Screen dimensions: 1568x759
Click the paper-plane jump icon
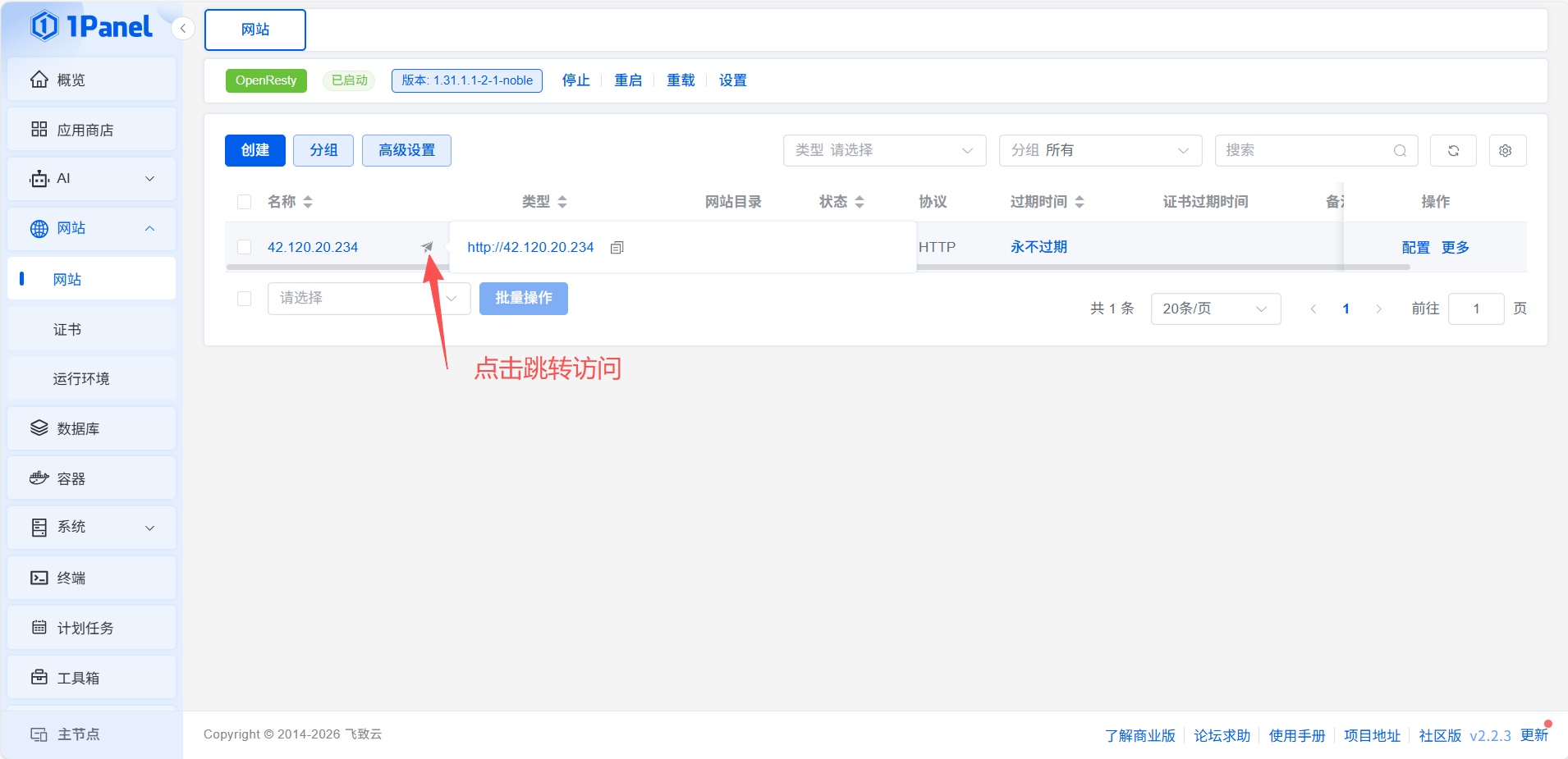[427, 246]
